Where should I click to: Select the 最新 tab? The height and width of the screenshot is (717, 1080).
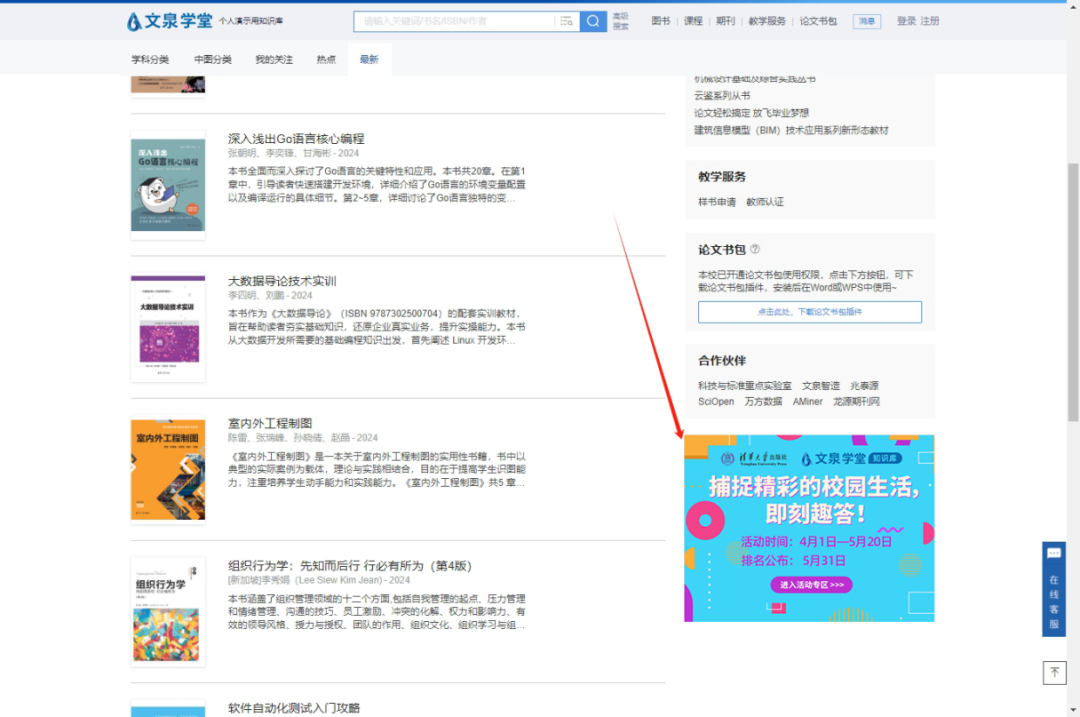(x=369, y=60)
